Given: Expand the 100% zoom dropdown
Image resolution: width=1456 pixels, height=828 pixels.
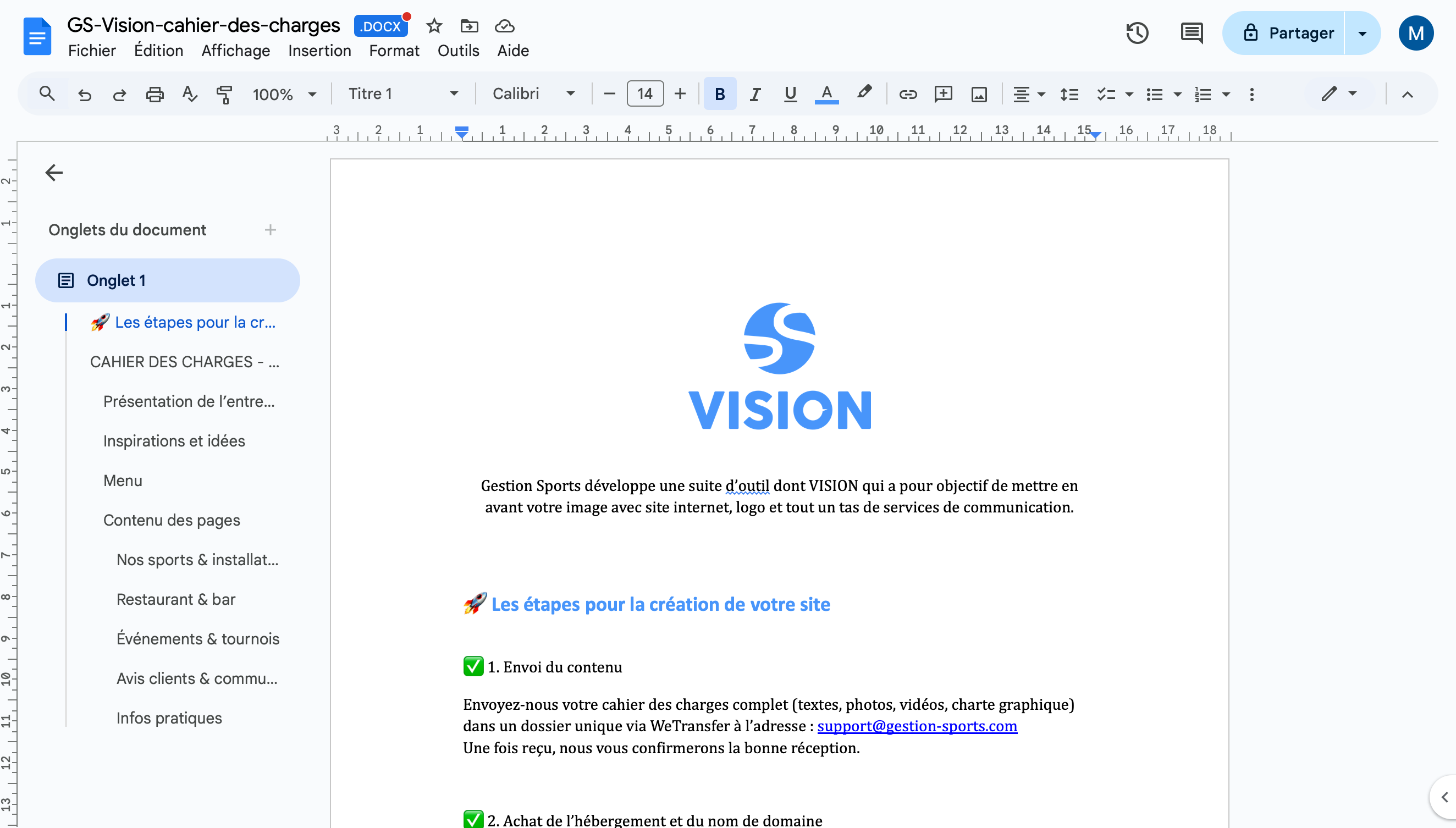Looking at the screenshot, I should (284, 94).
